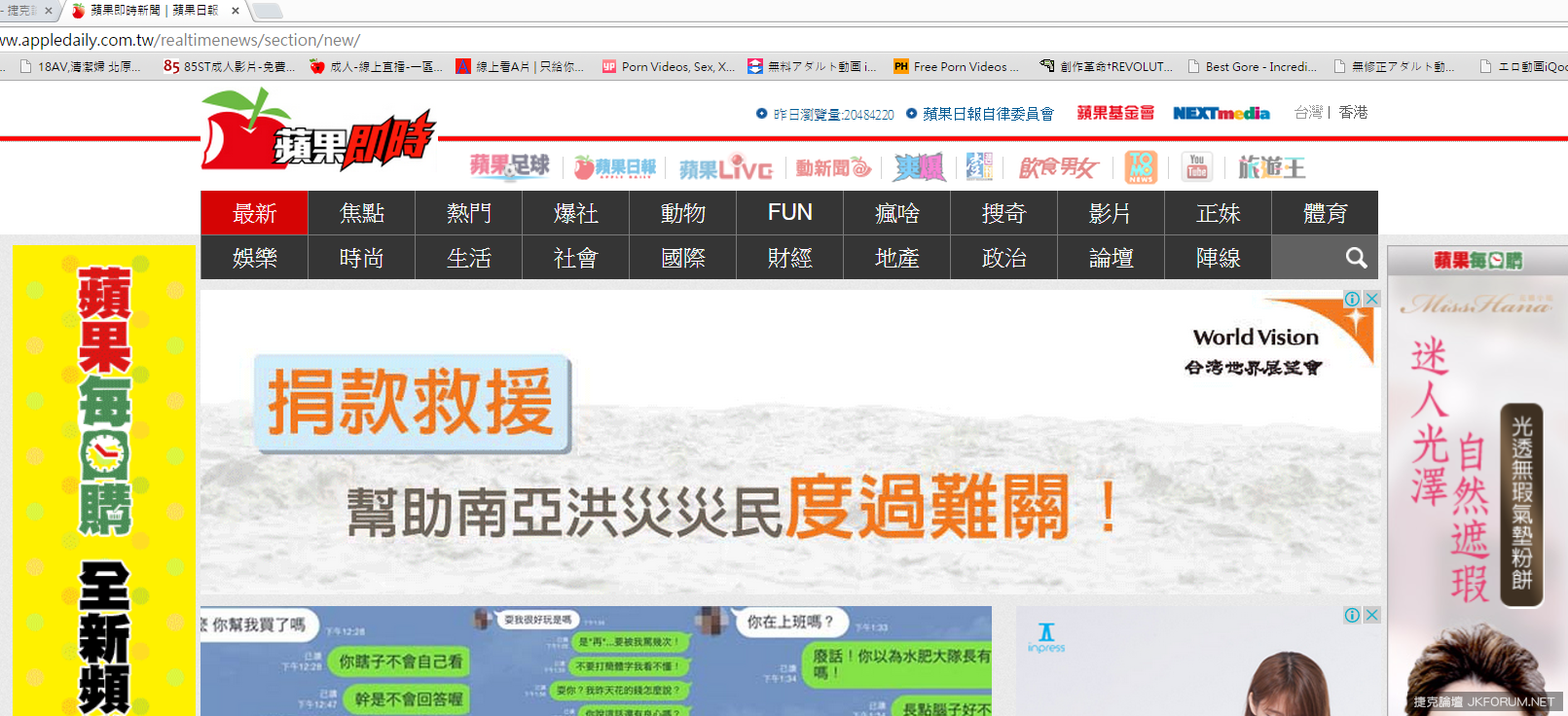Viewport: 1568px width, 716px height.
Task: Open the 蘋果LIVE icon
Action: [x=726, y=168]
